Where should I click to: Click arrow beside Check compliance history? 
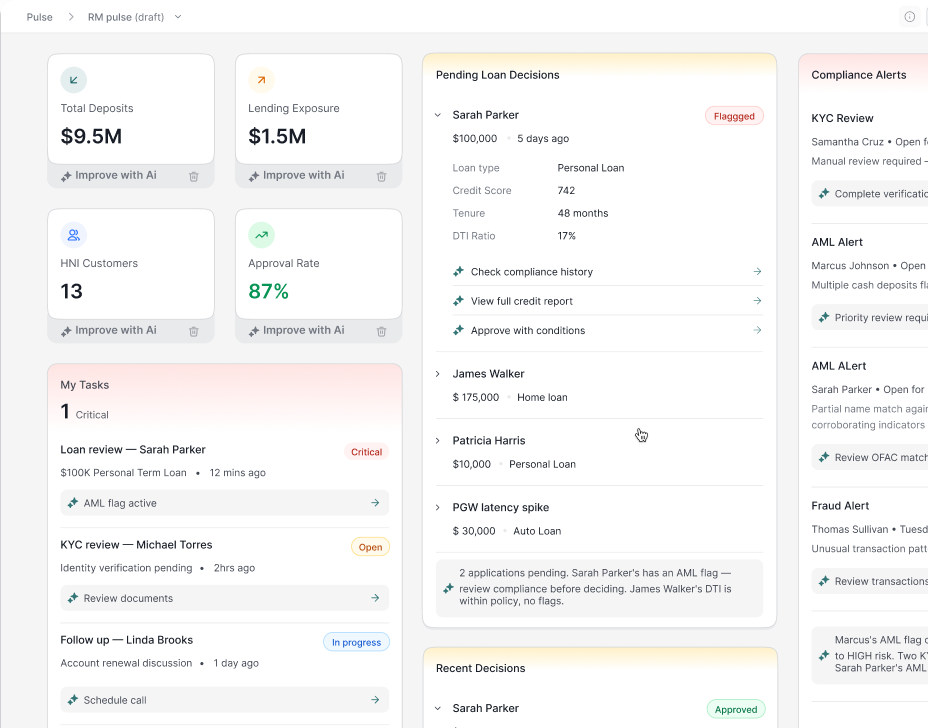[757, 271]
